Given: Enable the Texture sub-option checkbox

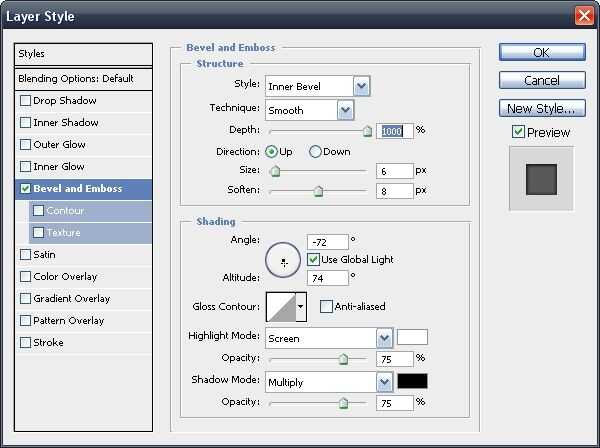Looking at the screenshot, I should pos(38,233).
